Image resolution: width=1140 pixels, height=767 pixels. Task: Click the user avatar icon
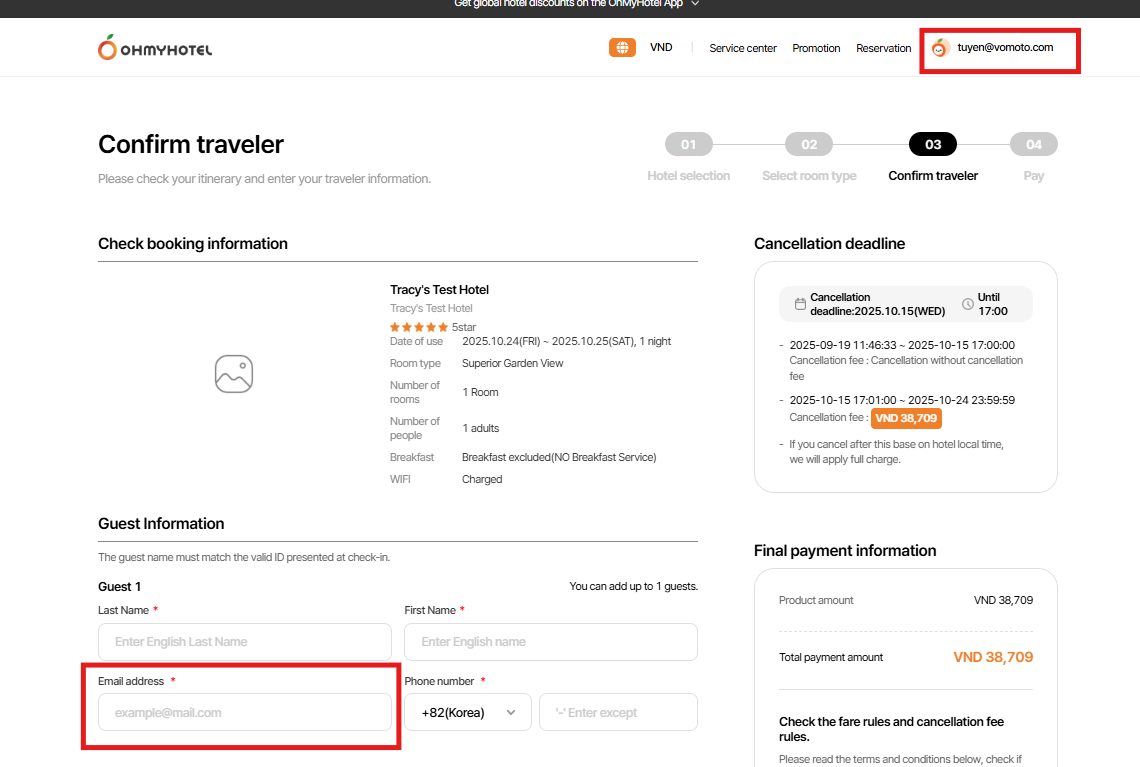point(939,48)
